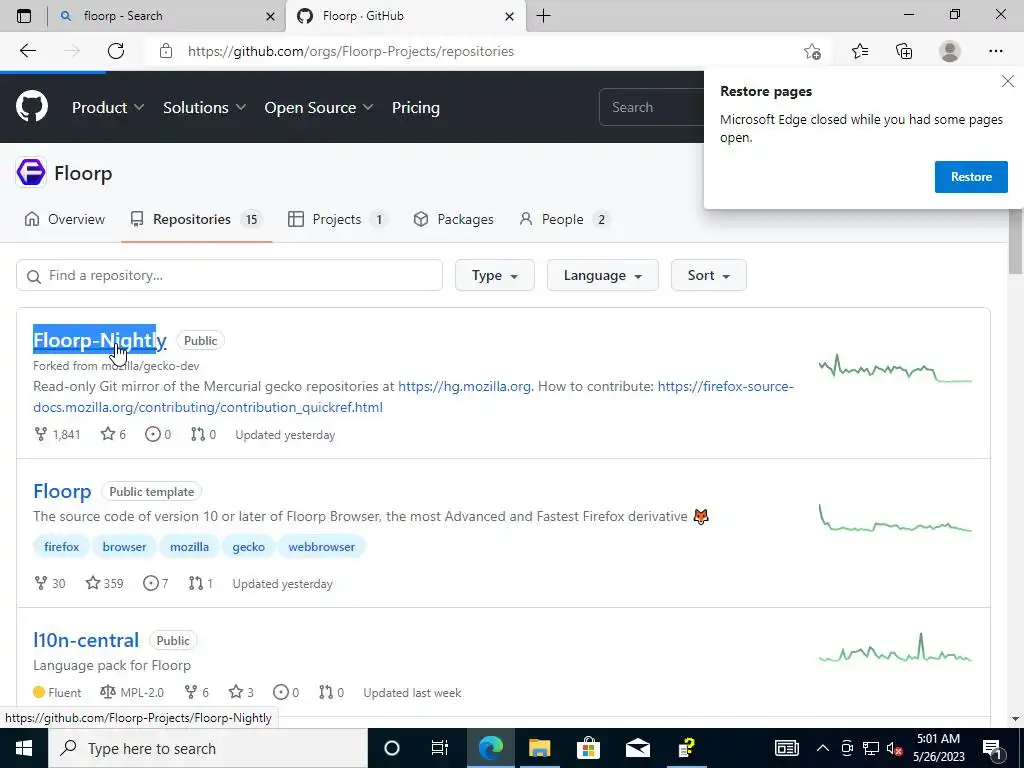Open the Pricing page link

[415, 107]
